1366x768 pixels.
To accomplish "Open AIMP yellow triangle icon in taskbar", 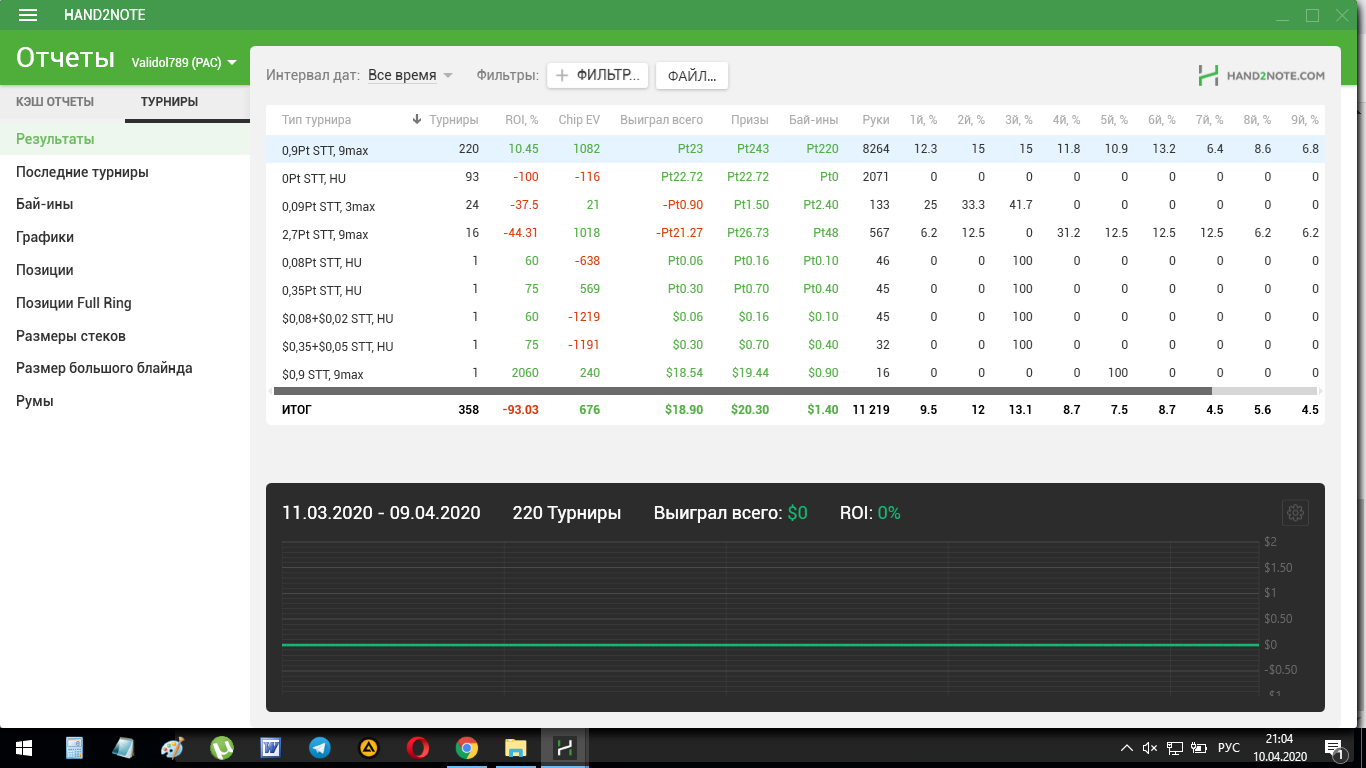I will 369,748.
